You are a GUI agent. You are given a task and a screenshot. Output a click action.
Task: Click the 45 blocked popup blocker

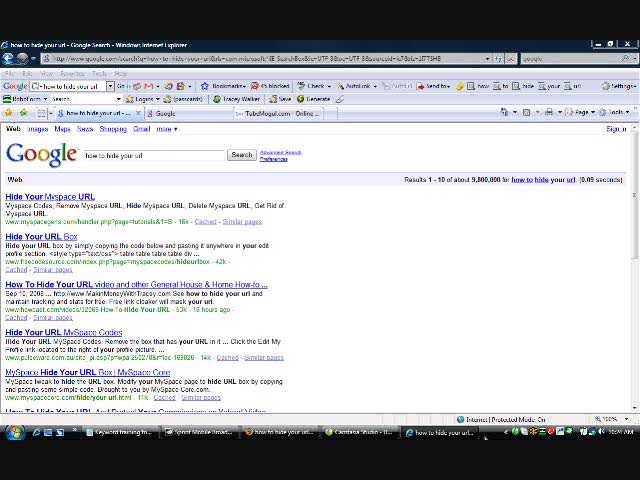point(270,86)
